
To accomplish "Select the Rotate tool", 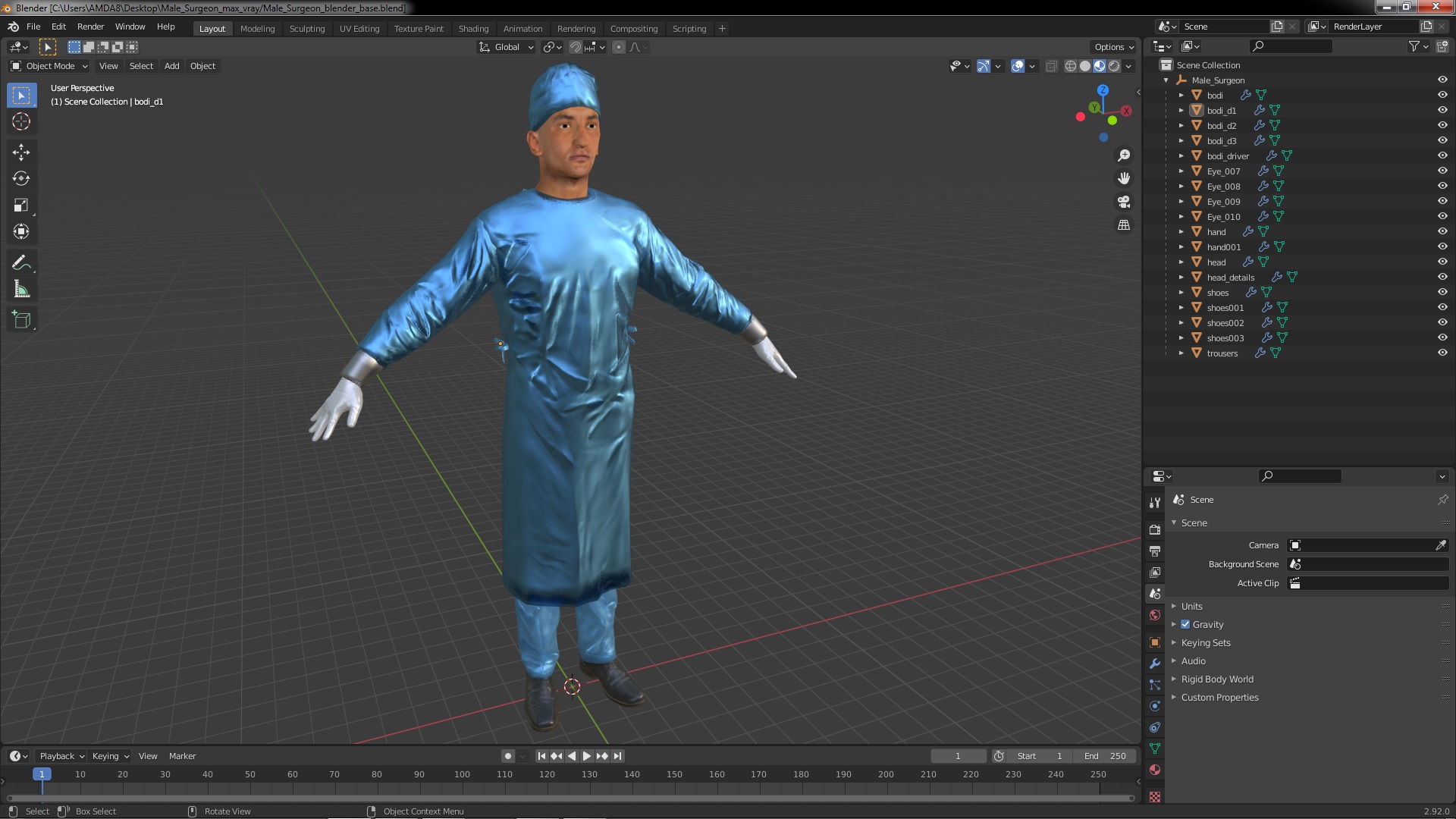I will [21, 179].
